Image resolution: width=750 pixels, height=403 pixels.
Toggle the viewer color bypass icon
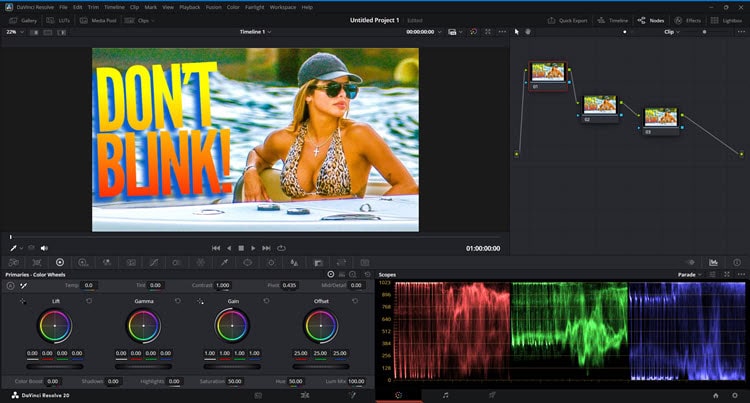coord(473,32)
